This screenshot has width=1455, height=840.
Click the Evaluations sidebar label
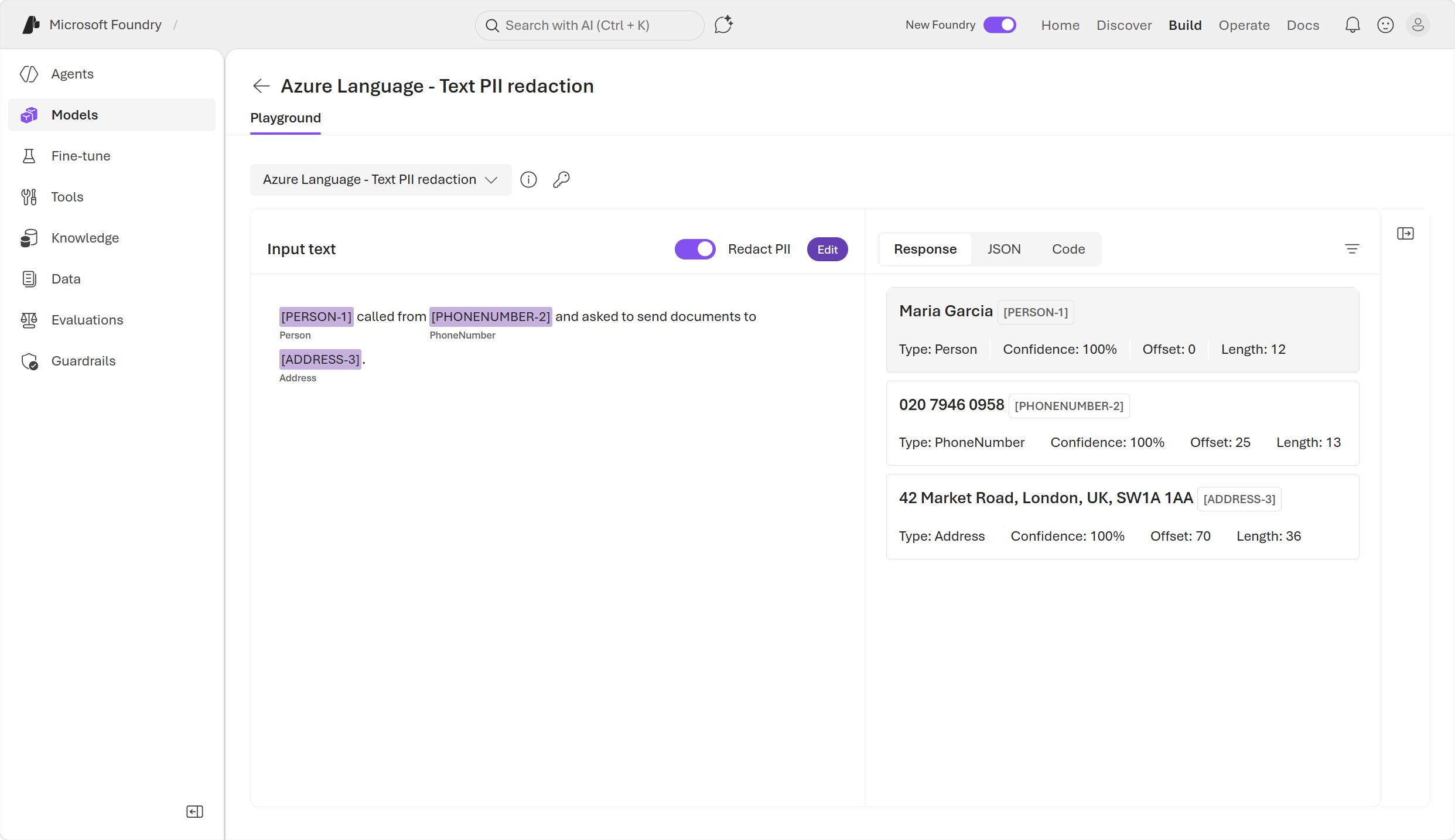click(x=87, y=320)
